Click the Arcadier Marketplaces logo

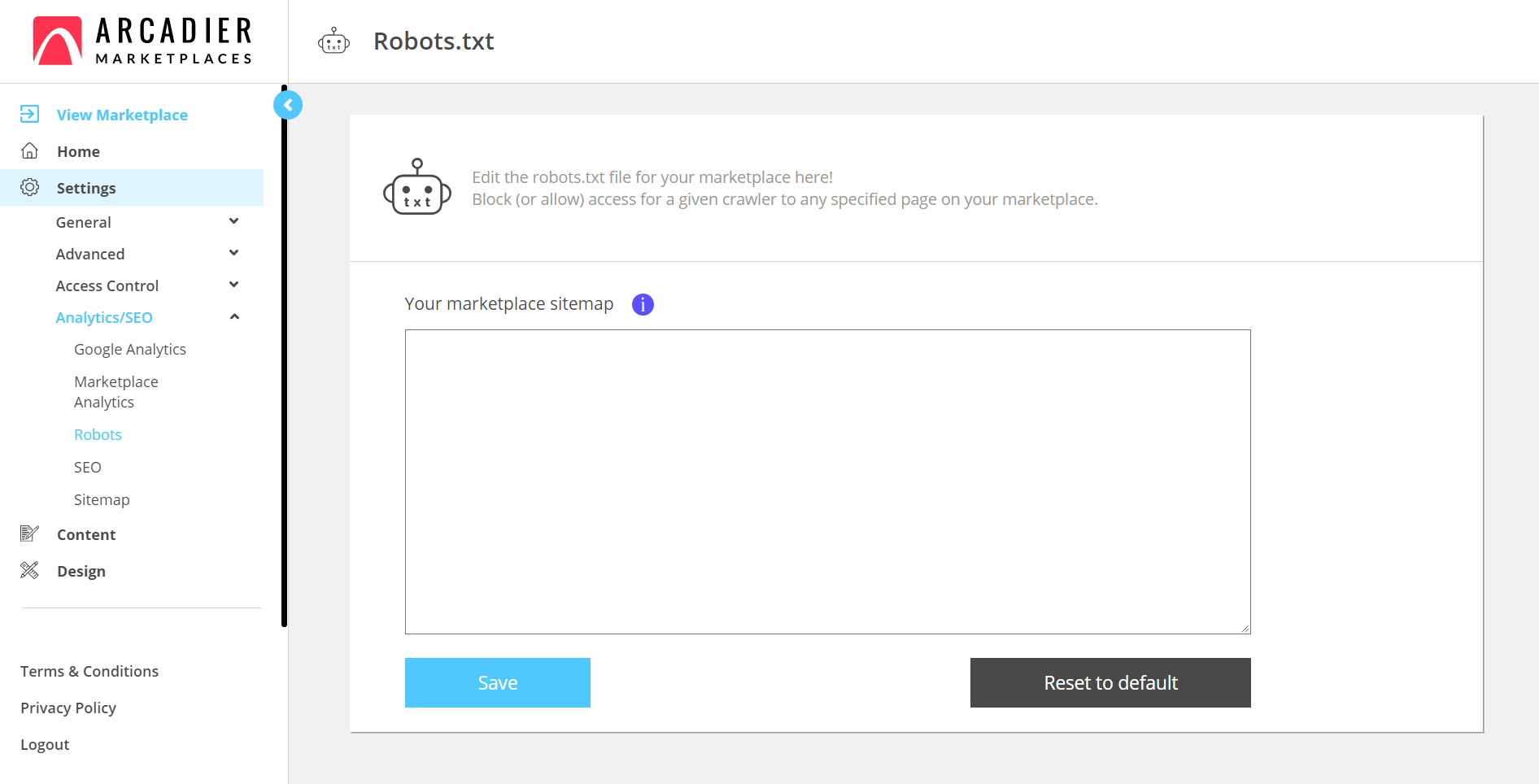pyautogui.click(x=142, y=41)
